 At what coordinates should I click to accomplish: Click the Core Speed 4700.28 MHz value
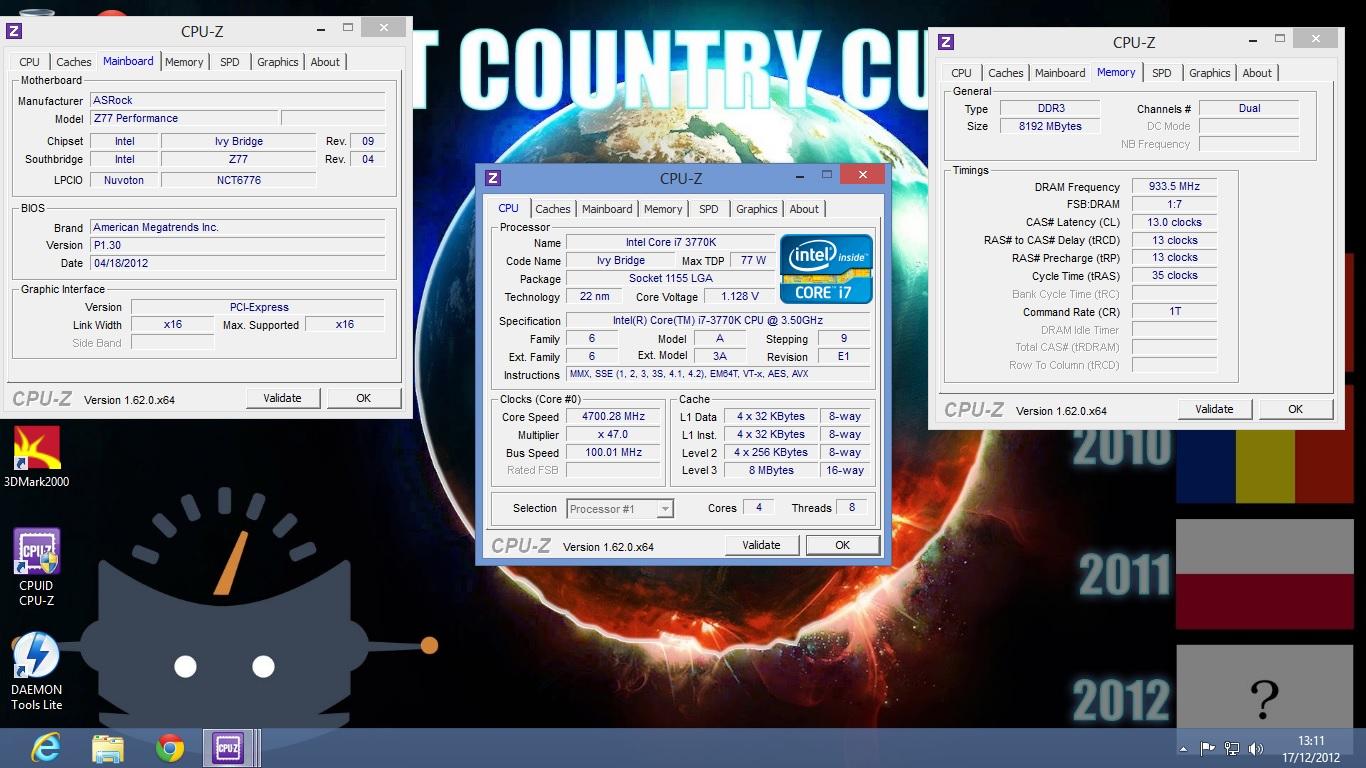[615, 417]
